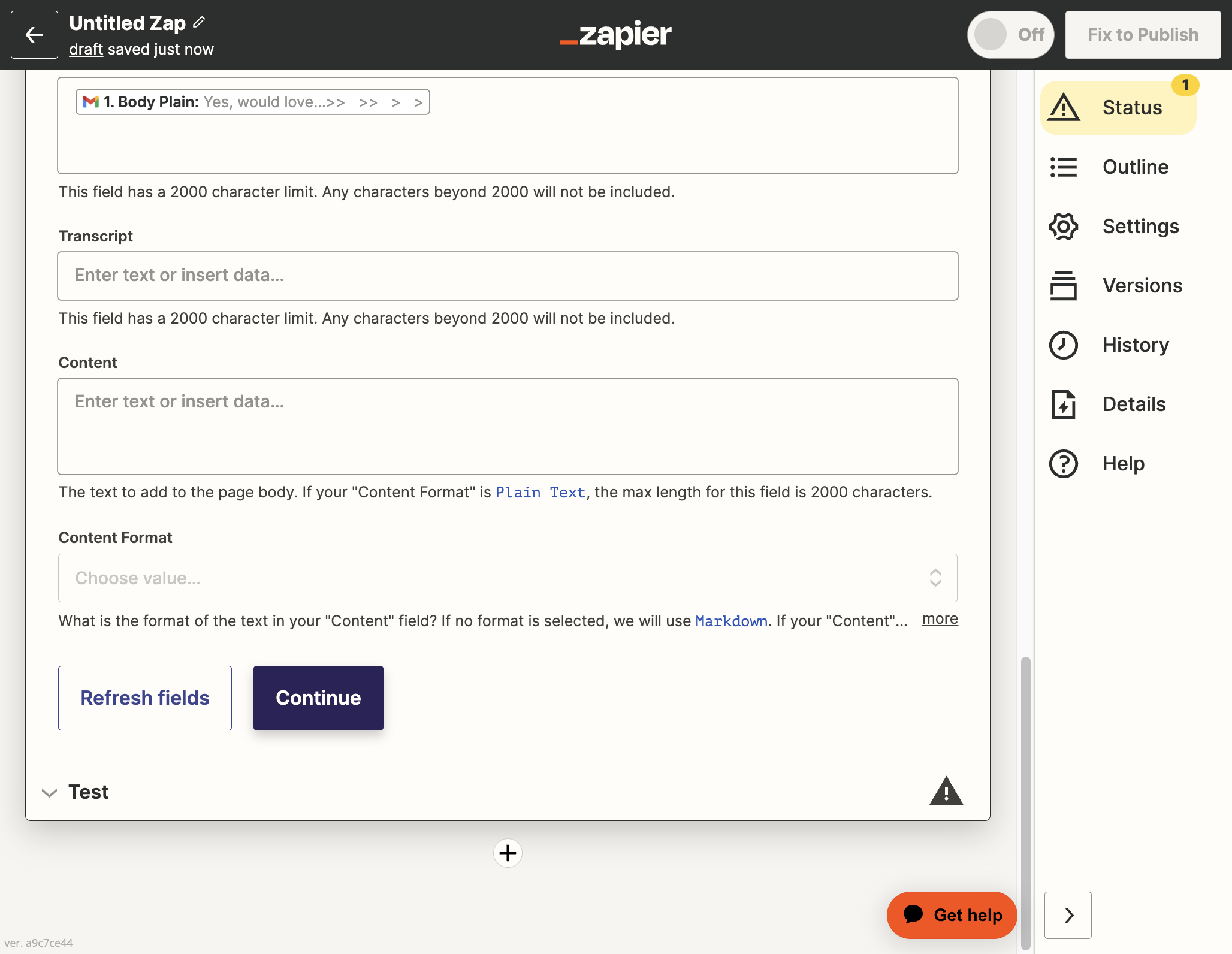
Task: Open the Outline list icon
Action: [x=1064, y=167]
